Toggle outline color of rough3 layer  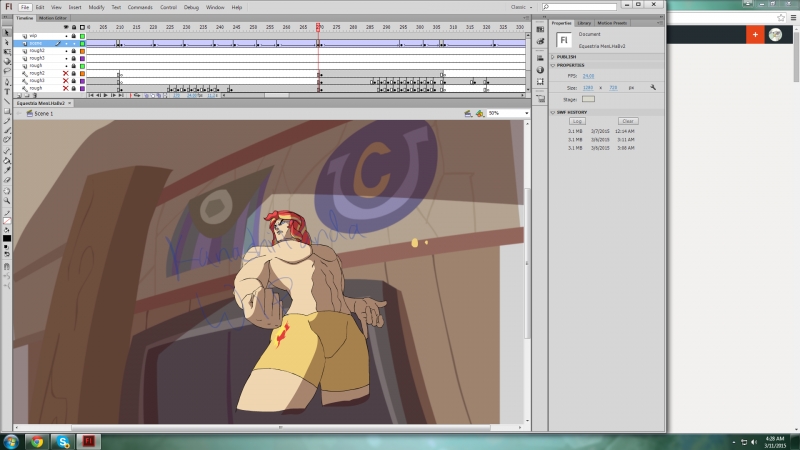(83, 58)
